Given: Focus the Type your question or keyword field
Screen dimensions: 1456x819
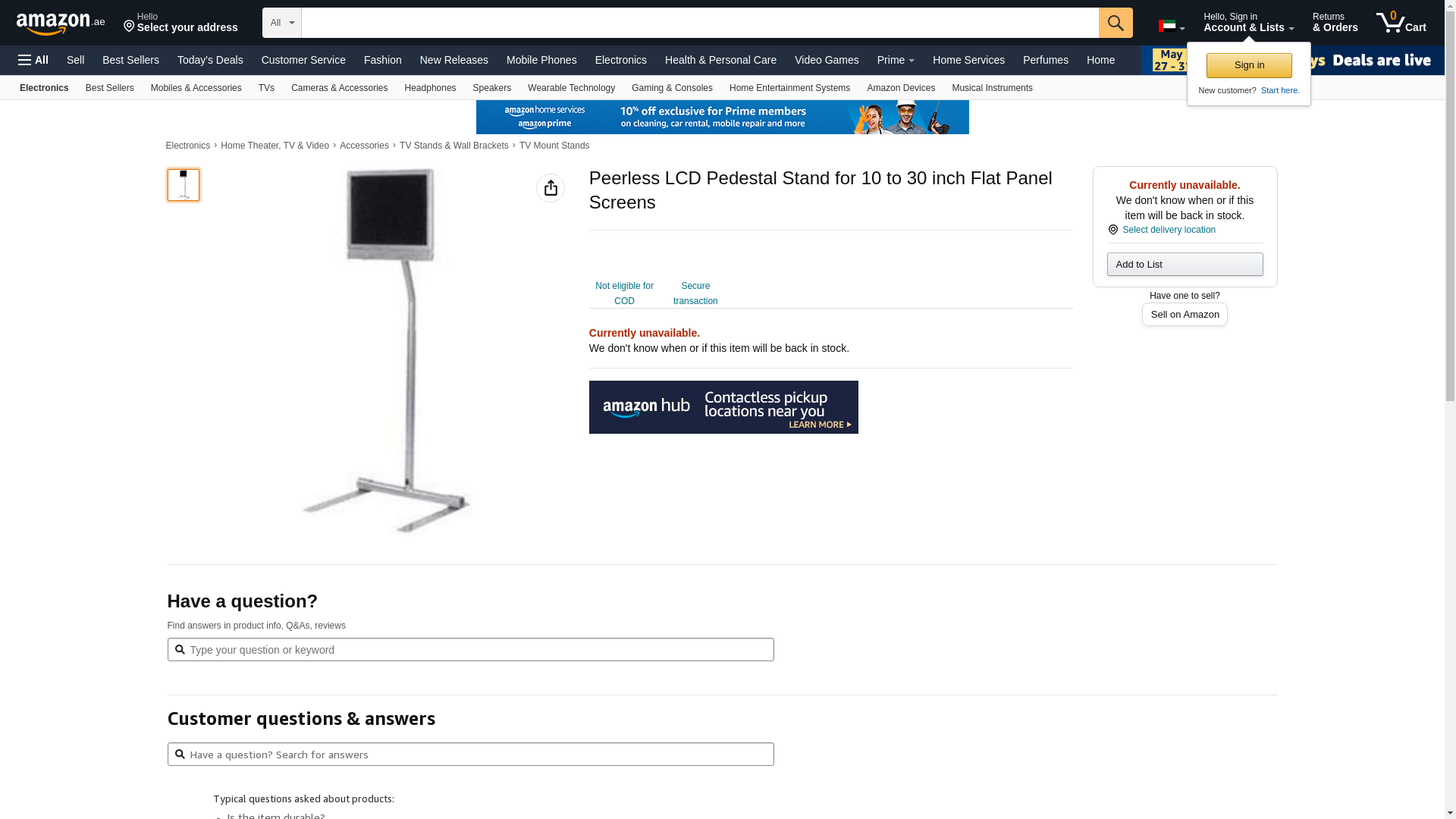Looking at the screenshot, I should coord(470,650).
